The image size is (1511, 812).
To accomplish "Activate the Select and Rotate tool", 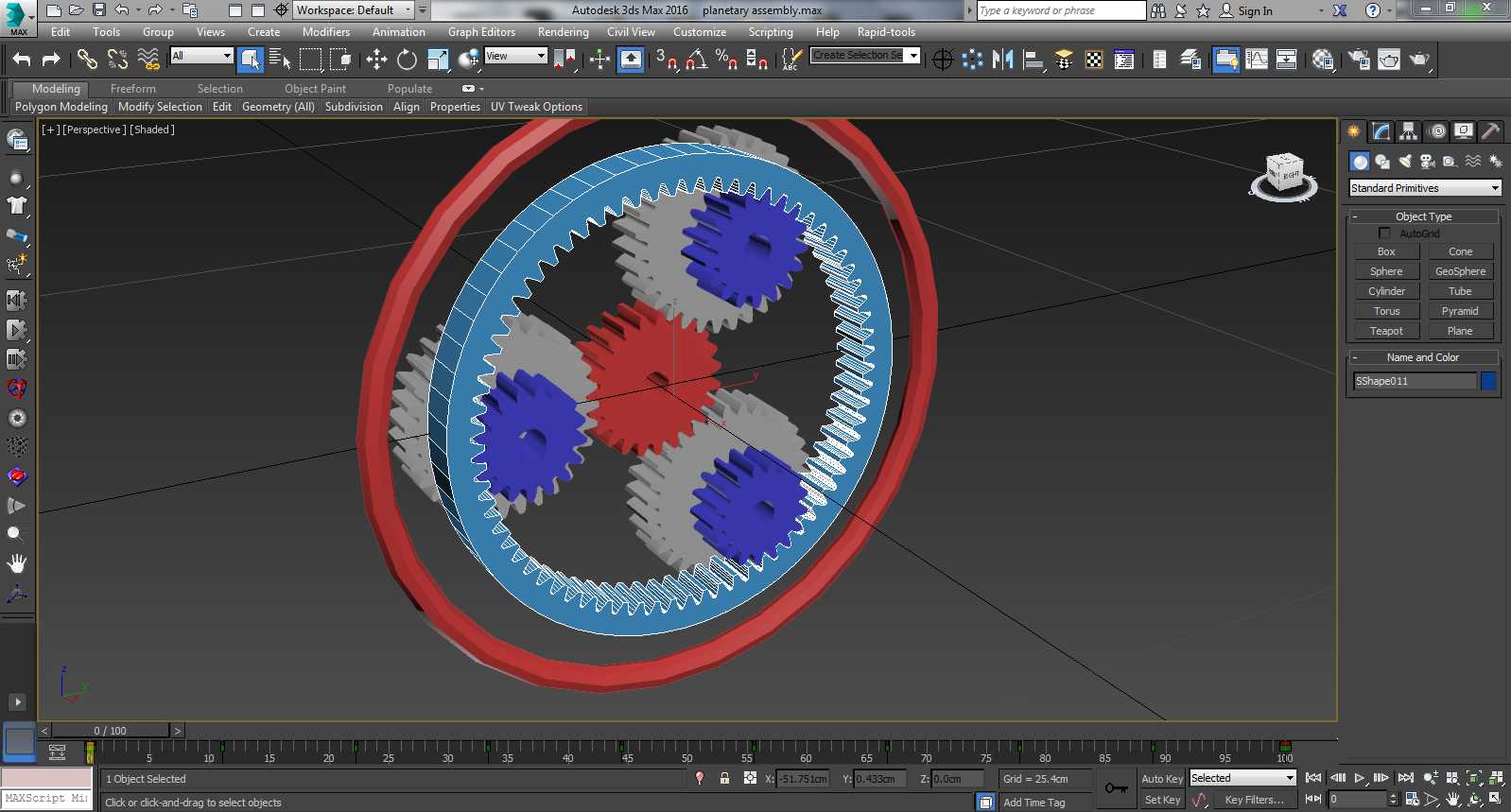I will click(407, 60).
